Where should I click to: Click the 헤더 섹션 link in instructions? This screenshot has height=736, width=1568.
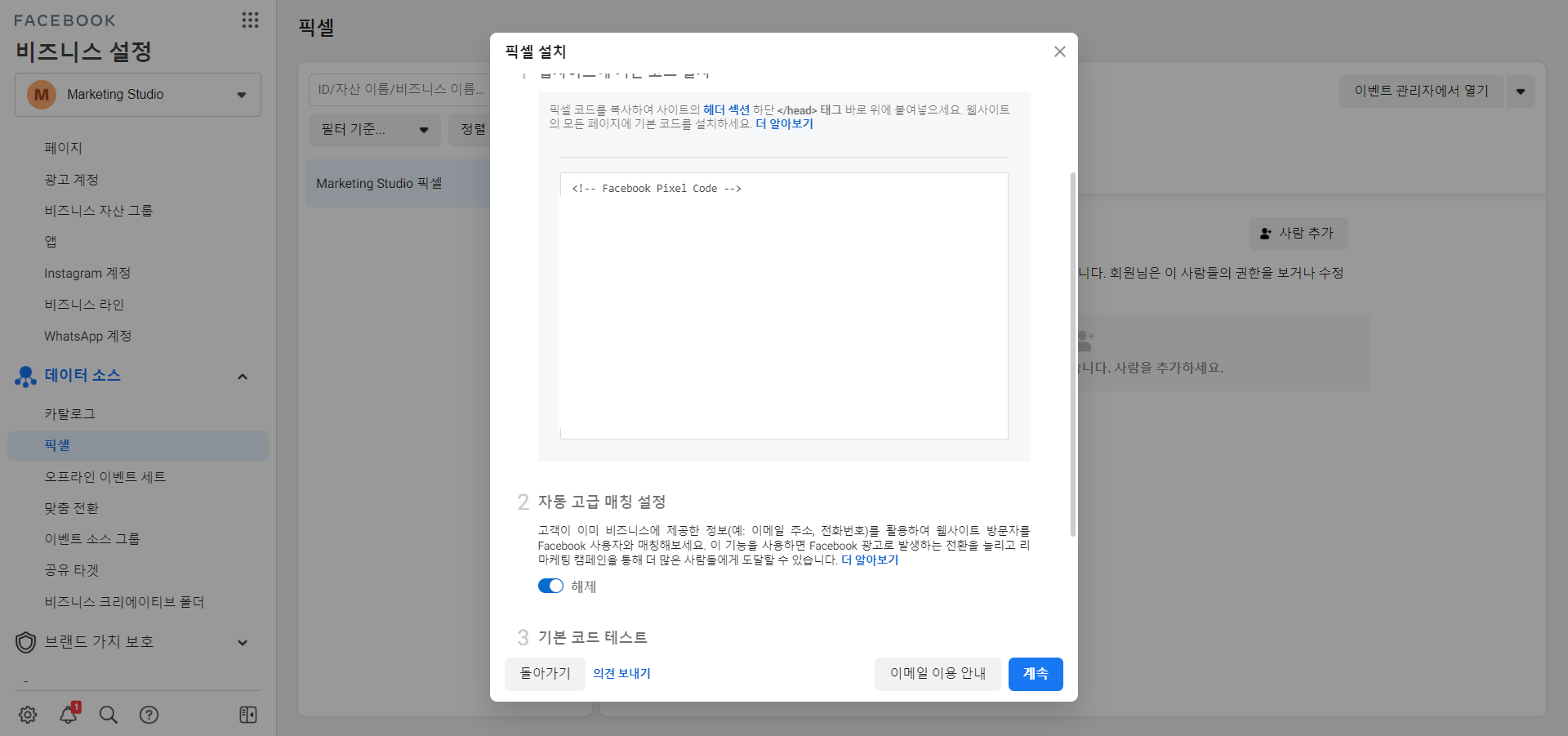click(726, 110)
